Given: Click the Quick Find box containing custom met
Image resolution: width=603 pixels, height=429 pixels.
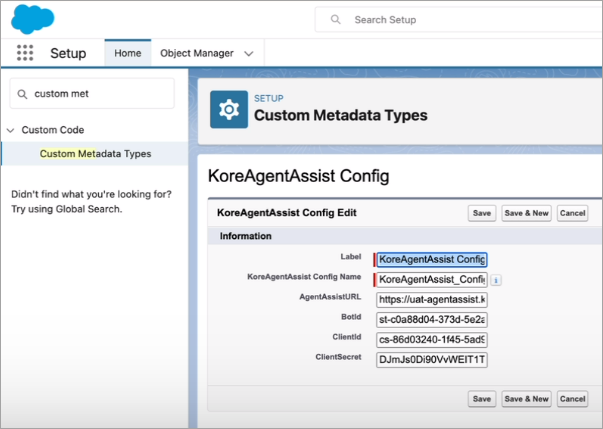Looking at the screenshot, I should (x=92, y=94).
